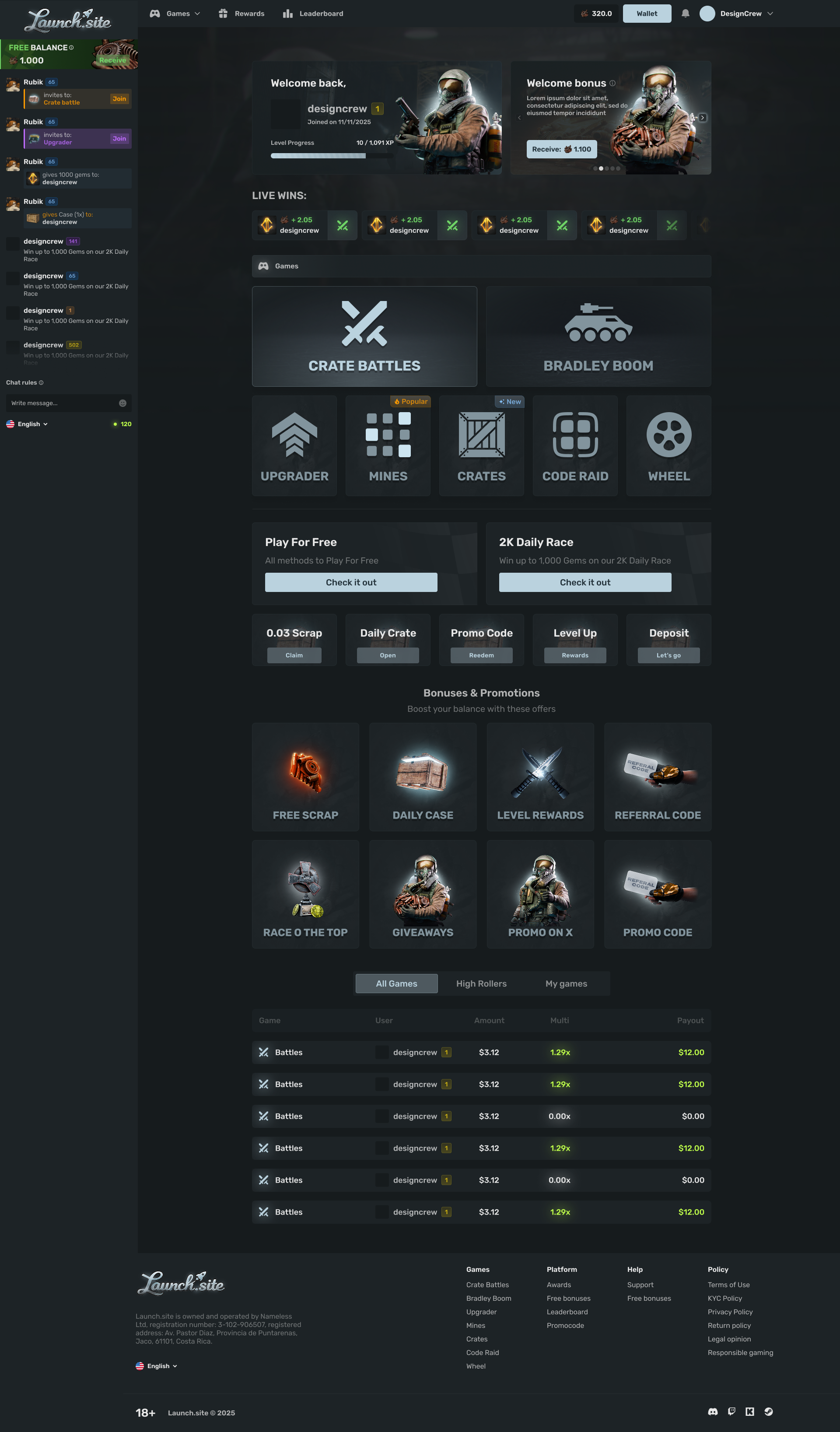Image resolution: width=840 pixels, height=1432 pixels.
Task: Open the Bradley Boom tank card
Action: pos(598,336)
